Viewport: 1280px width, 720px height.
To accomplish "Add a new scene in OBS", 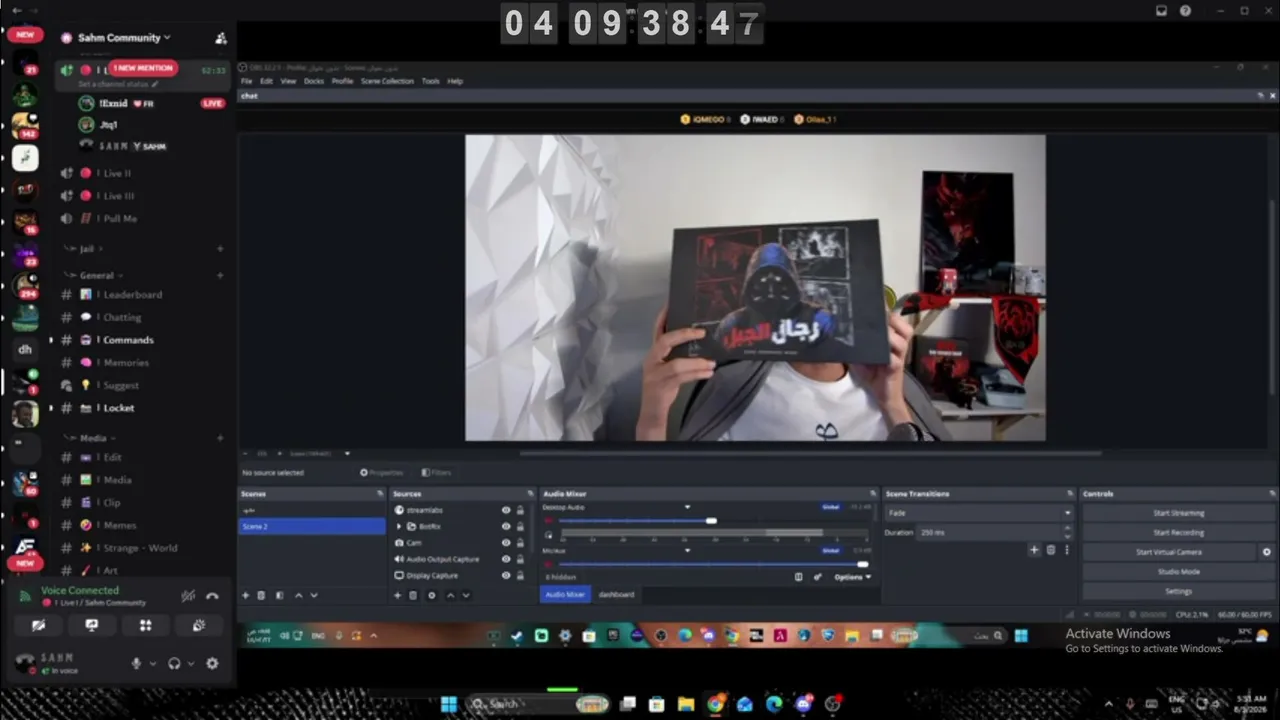I will click(x=245, y=596).
